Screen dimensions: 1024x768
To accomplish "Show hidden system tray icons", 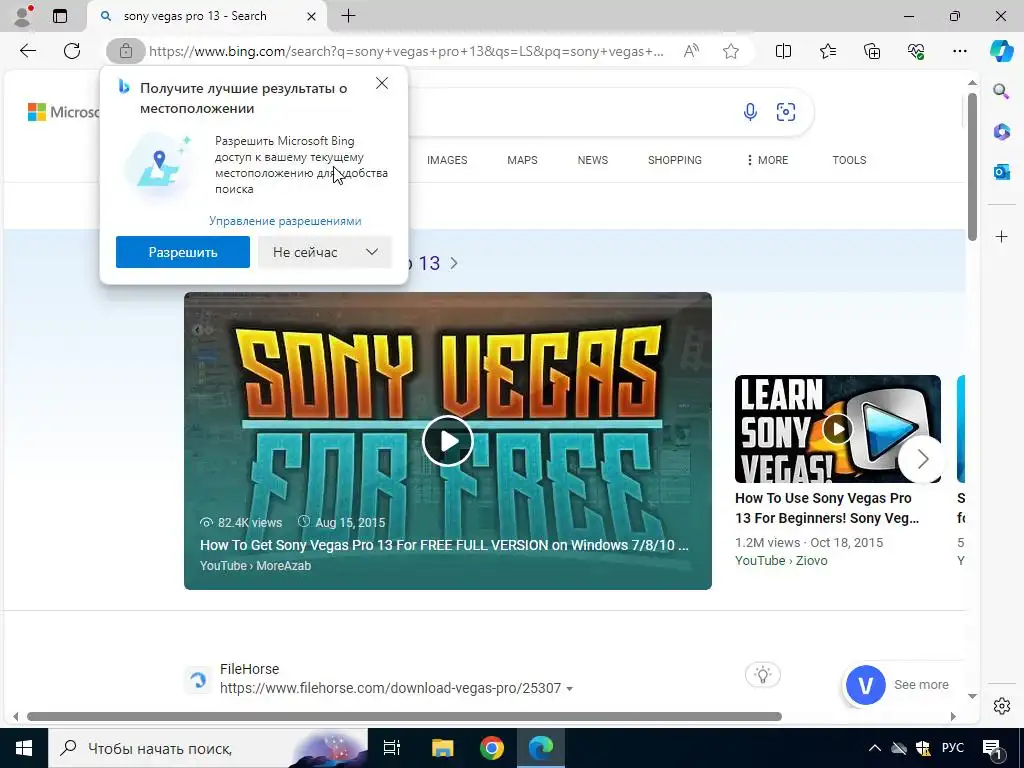I will (x=874, y=748).
